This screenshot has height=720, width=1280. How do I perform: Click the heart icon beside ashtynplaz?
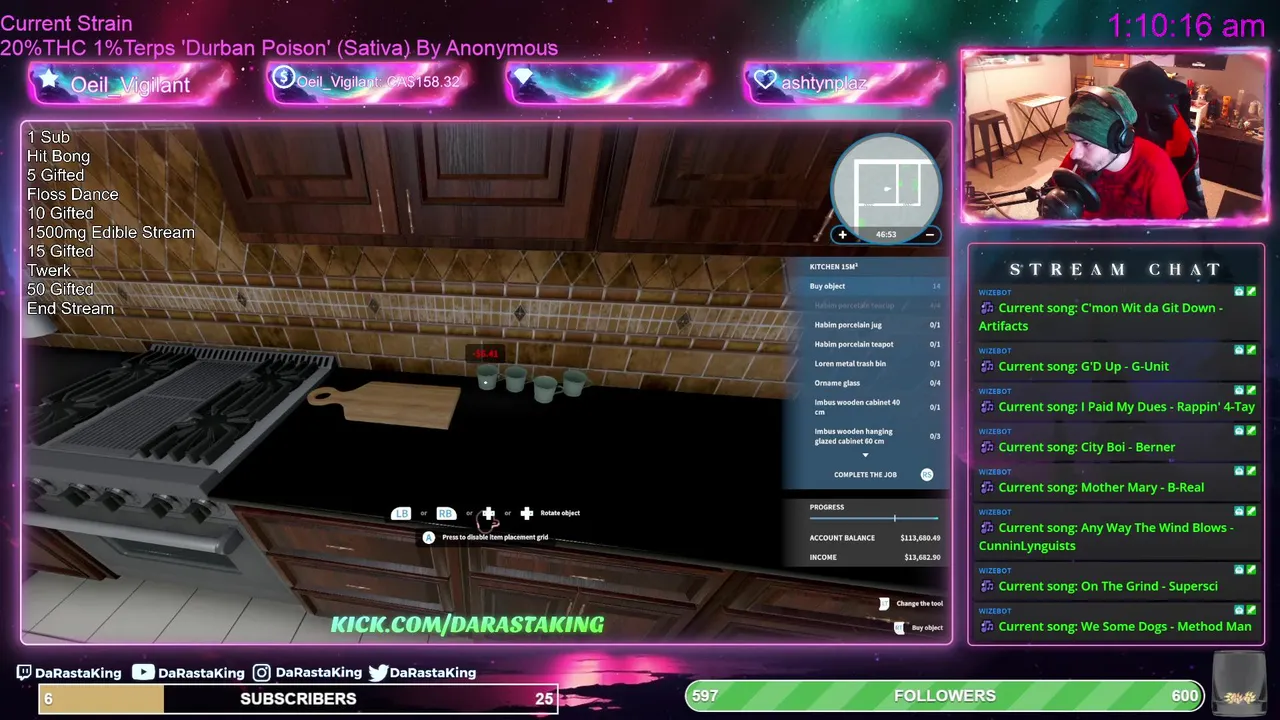tap(765, 80)
